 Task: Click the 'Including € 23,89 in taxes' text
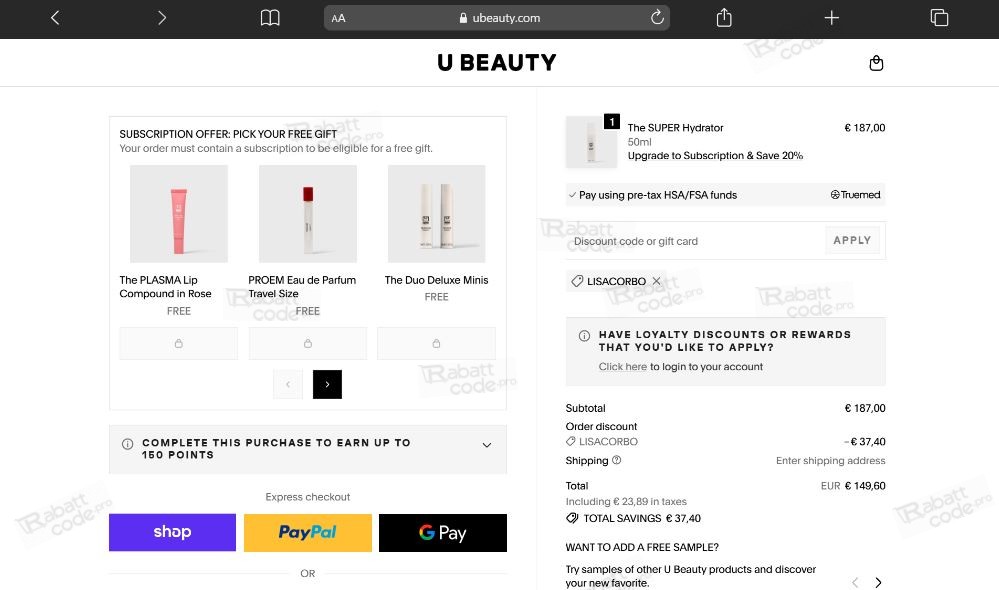[626, 501]
